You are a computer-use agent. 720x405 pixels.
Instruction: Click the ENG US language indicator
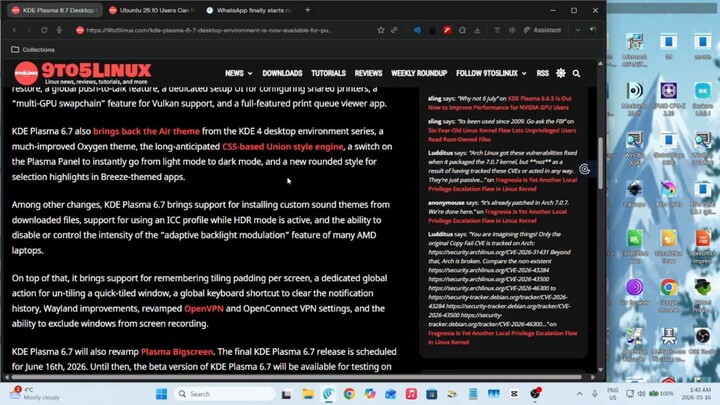coord(612,394)
